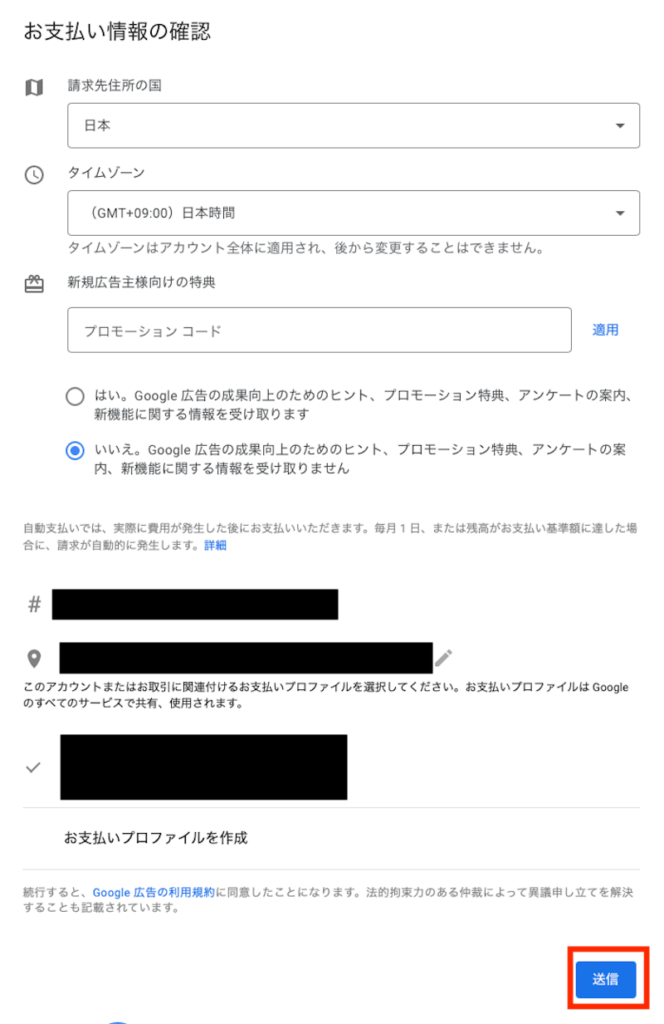Focus the プロモーション コード input field
The height and width of the screenshot is (1024, 664).
tap(319, 330)
